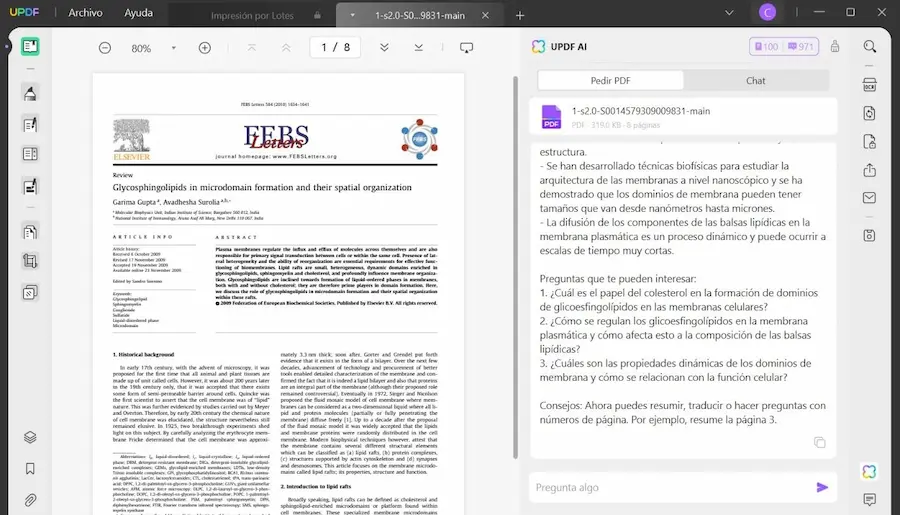Click the lock icon in UPDF AI header
The width and height of the screenshot is (900, 515).
835,47
